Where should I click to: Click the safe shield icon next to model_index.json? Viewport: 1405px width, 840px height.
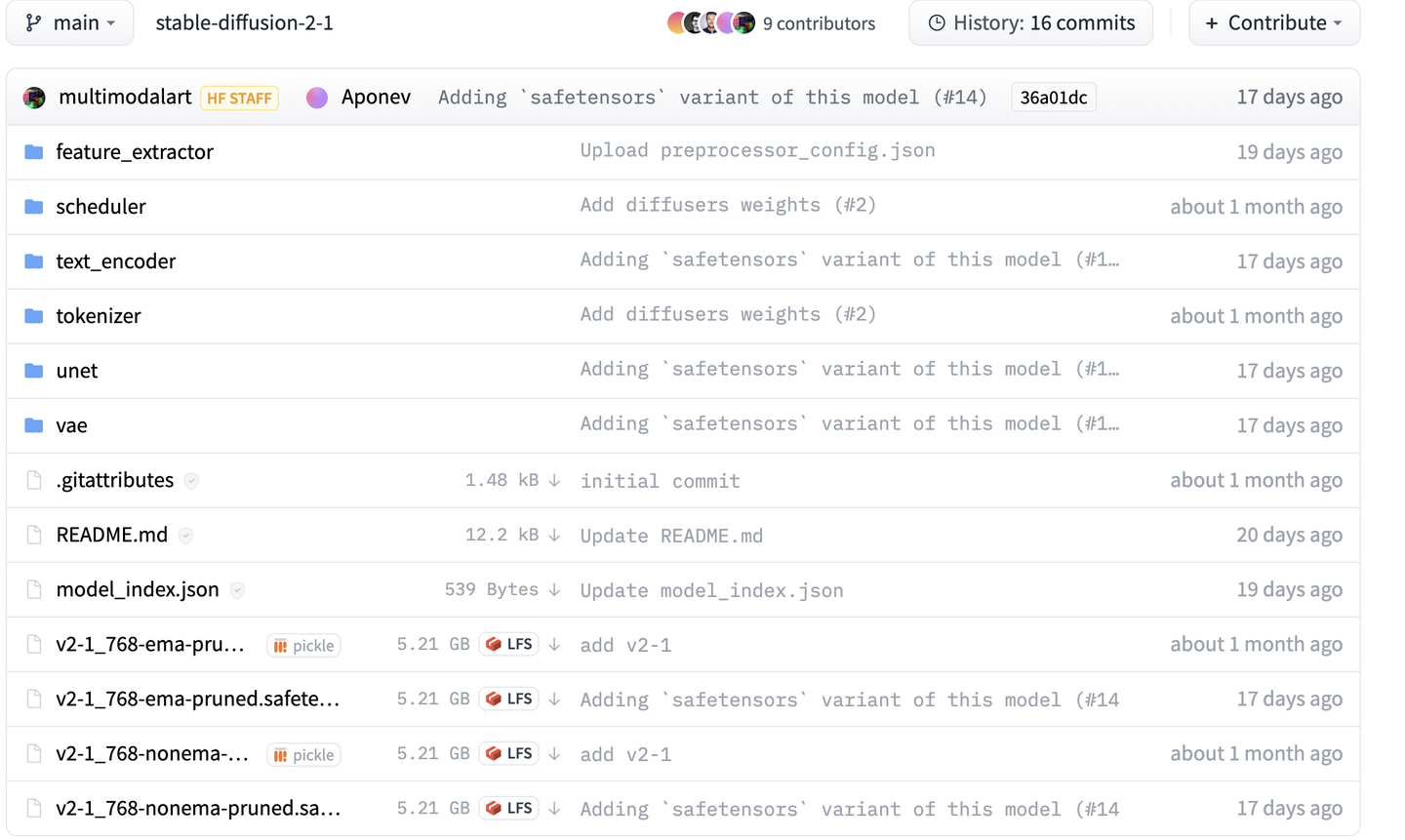pyautogui.click(x=237, y=589)
